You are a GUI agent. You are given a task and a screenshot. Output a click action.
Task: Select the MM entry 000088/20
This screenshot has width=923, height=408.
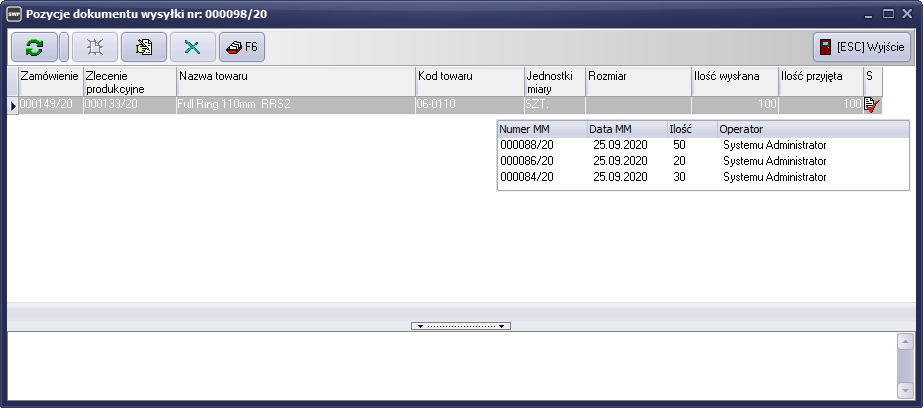point(526,145)
